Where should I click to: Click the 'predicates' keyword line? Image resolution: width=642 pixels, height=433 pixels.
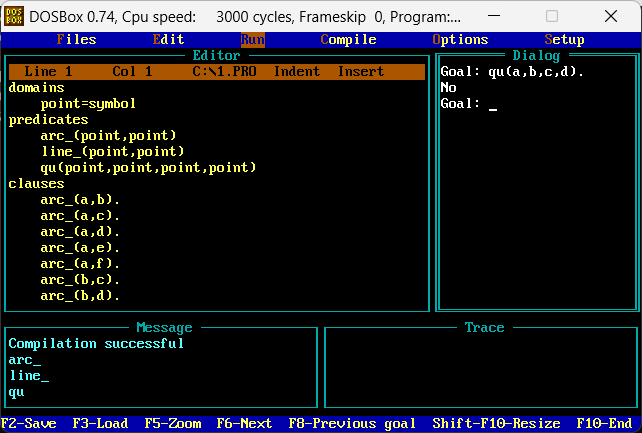pos(48,120)
